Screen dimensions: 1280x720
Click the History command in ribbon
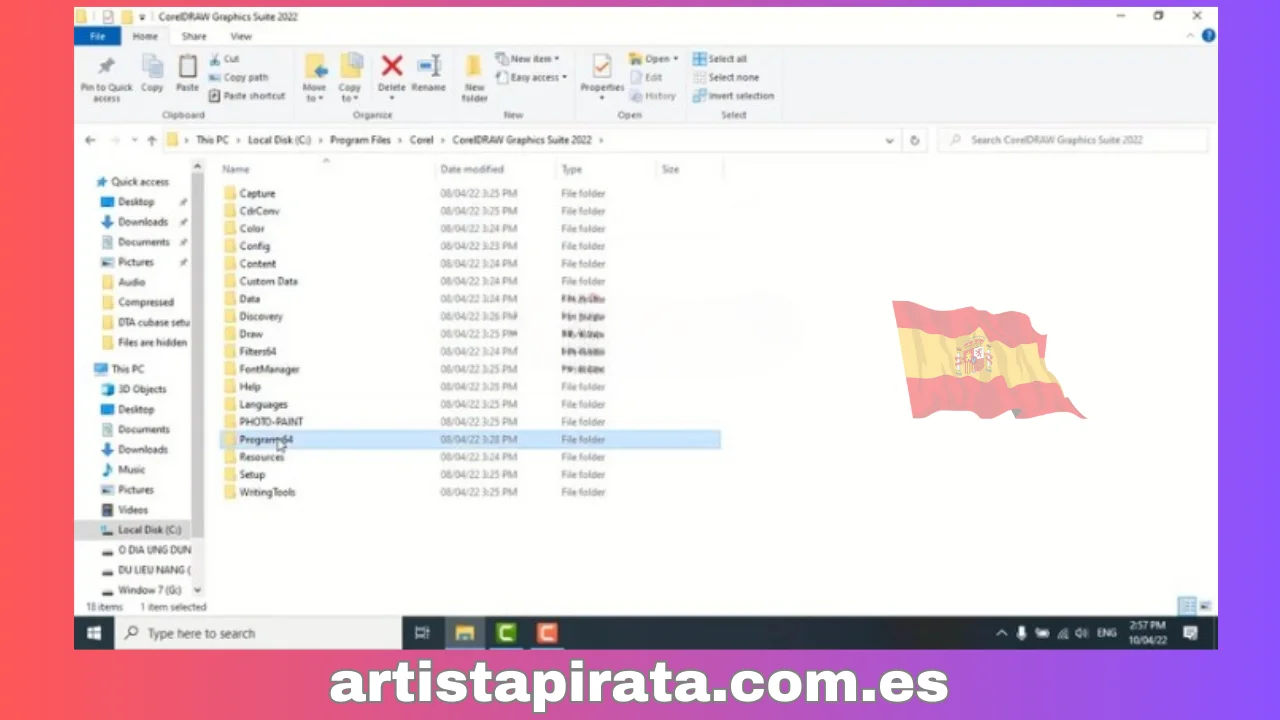tap(653, 96)
